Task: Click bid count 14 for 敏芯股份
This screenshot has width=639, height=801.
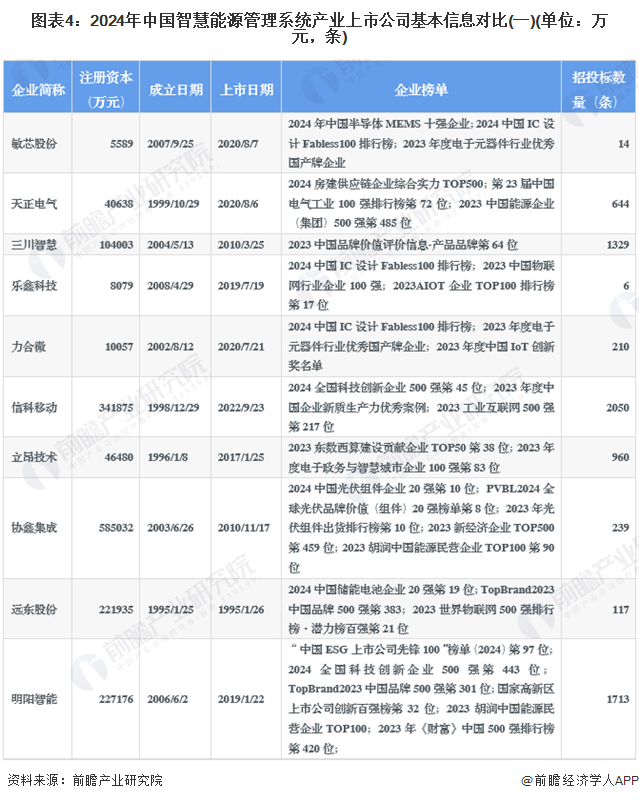Action: tap(624, 144)
